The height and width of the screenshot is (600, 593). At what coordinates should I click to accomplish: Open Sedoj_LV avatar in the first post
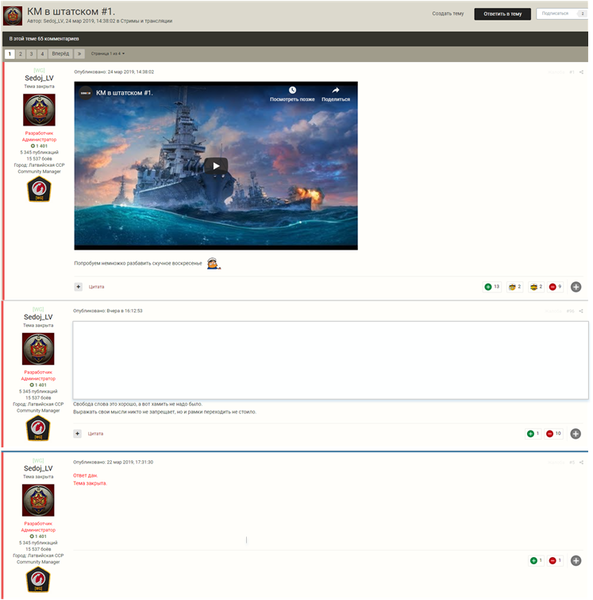tap(39, 110)
